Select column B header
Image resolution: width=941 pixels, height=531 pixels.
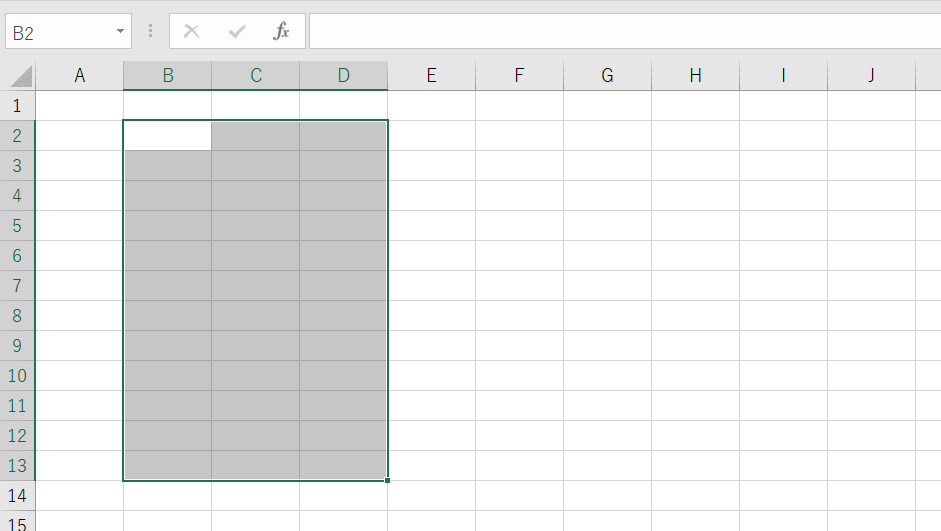168,75
